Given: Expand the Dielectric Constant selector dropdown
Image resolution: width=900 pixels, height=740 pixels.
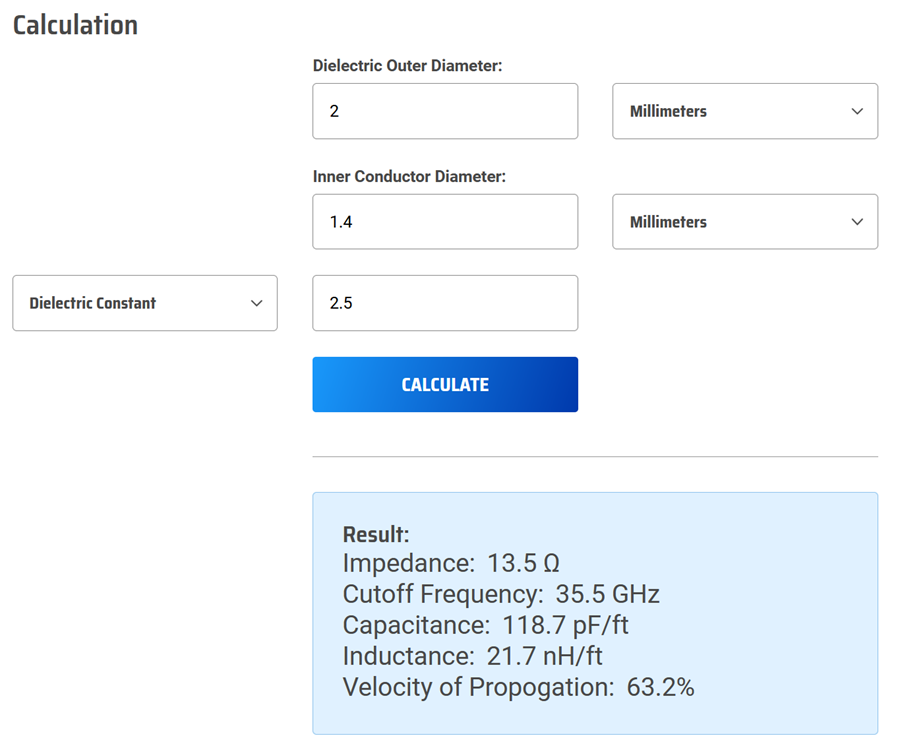Looking at the screenshot, I should click(145, 303).
